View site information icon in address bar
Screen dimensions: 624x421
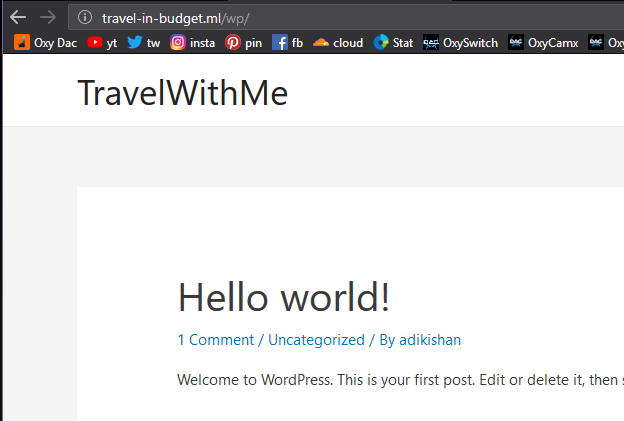click(85, 17)
